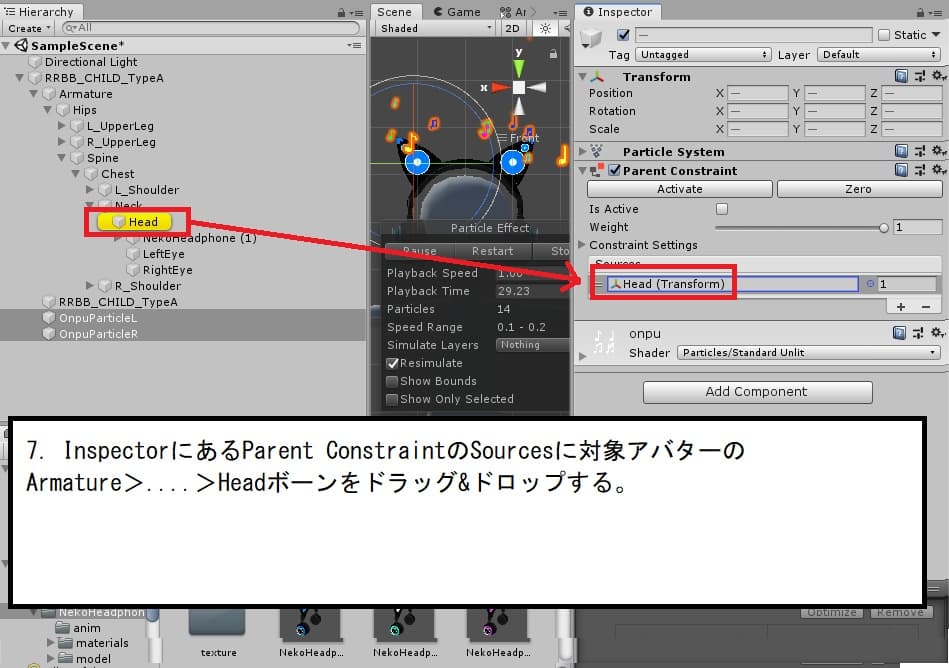949x668 pixels.
Task: Click the Add Component button
Action: [757, 392]
